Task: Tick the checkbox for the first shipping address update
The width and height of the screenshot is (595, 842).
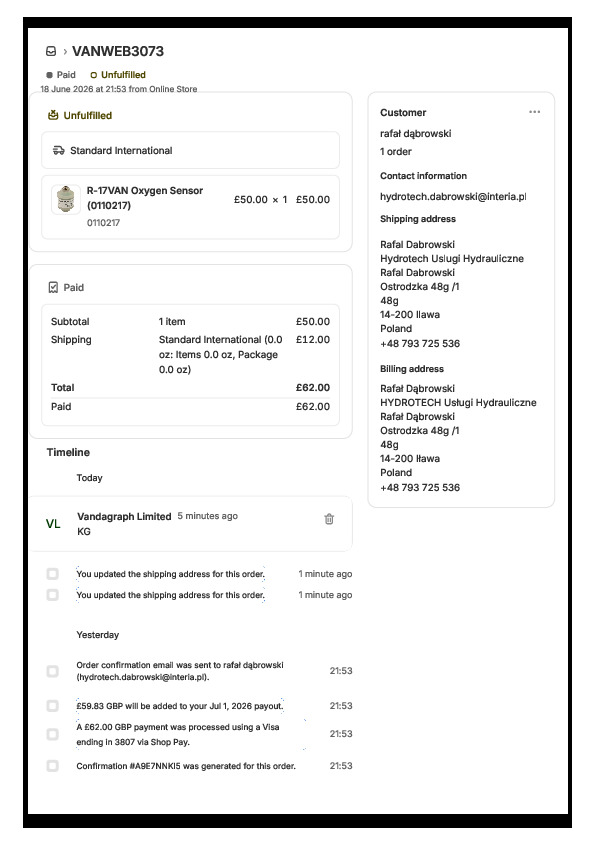Action: click(53, 574)
